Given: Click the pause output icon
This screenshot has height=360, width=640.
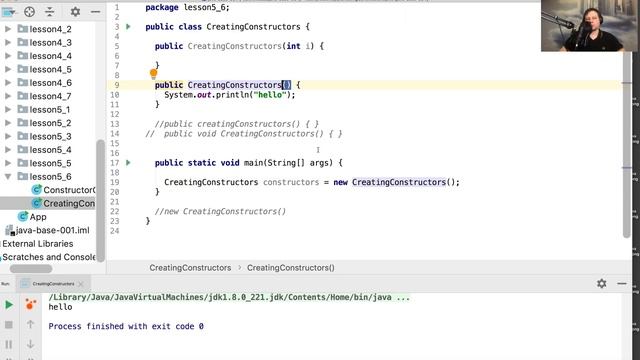Looking at the screenshot, I should (9, 344).
